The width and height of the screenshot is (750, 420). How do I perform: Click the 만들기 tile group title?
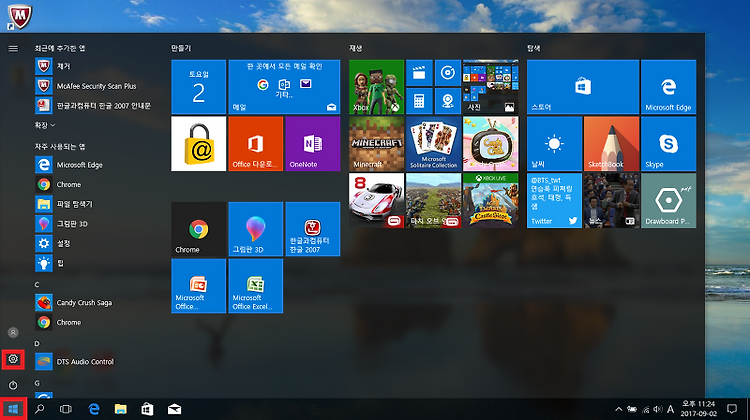(x=181, y=48)
